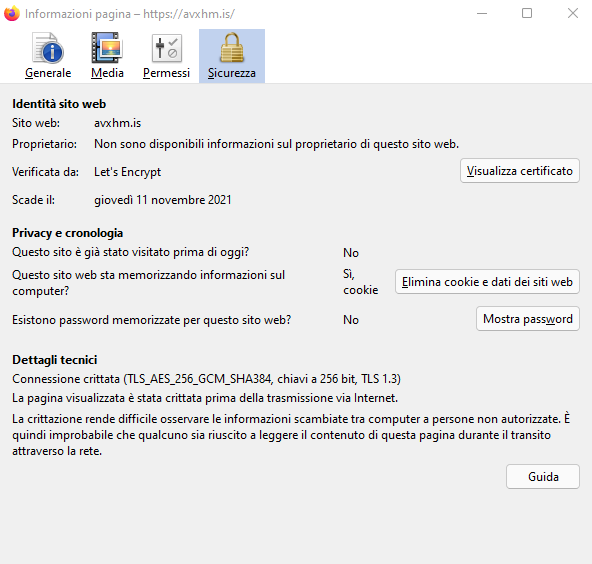Click the 'Sì, cookie' answer text
The image size is (592, 564).
361,282
